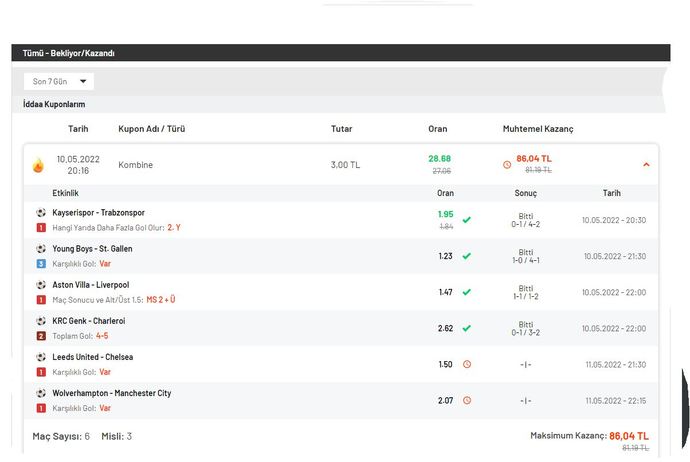Viewport: 690px width, 462px height.
Task: Click the soccer ball icon for Wolverhampton - Manchester City
Action: [x=41, y=393]
